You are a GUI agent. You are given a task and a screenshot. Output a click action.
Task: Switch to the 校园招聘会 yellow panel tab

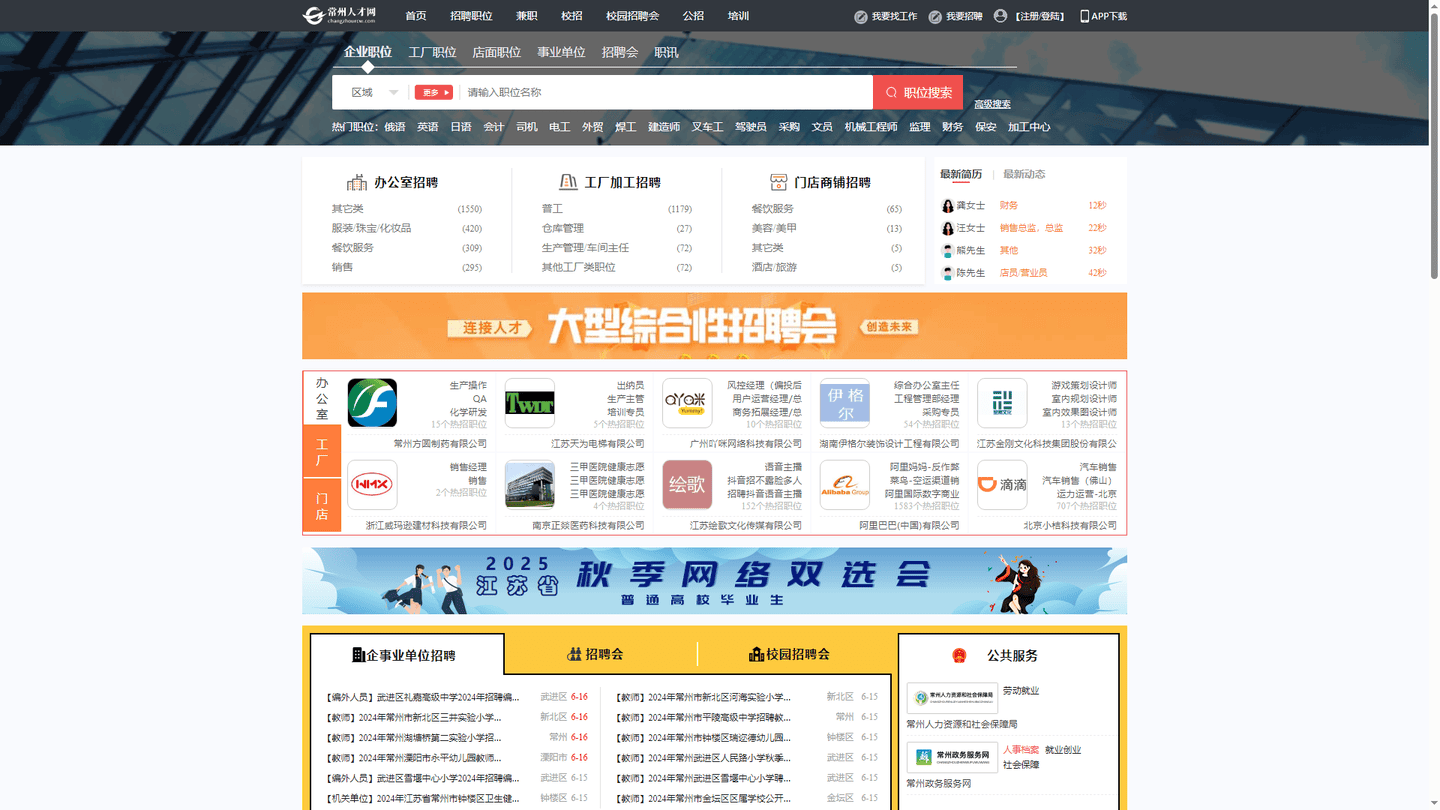(789, 654)
